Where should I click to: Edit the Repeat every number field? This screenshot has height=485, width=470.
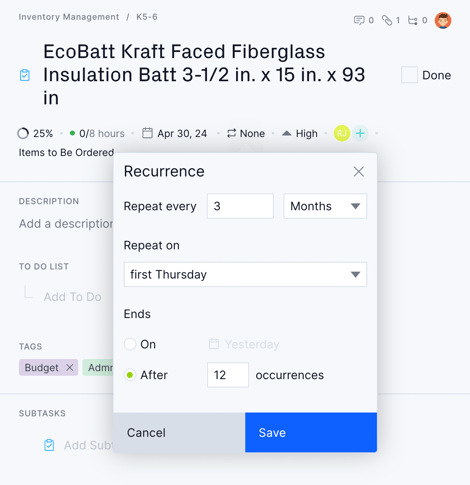[240, 206]
